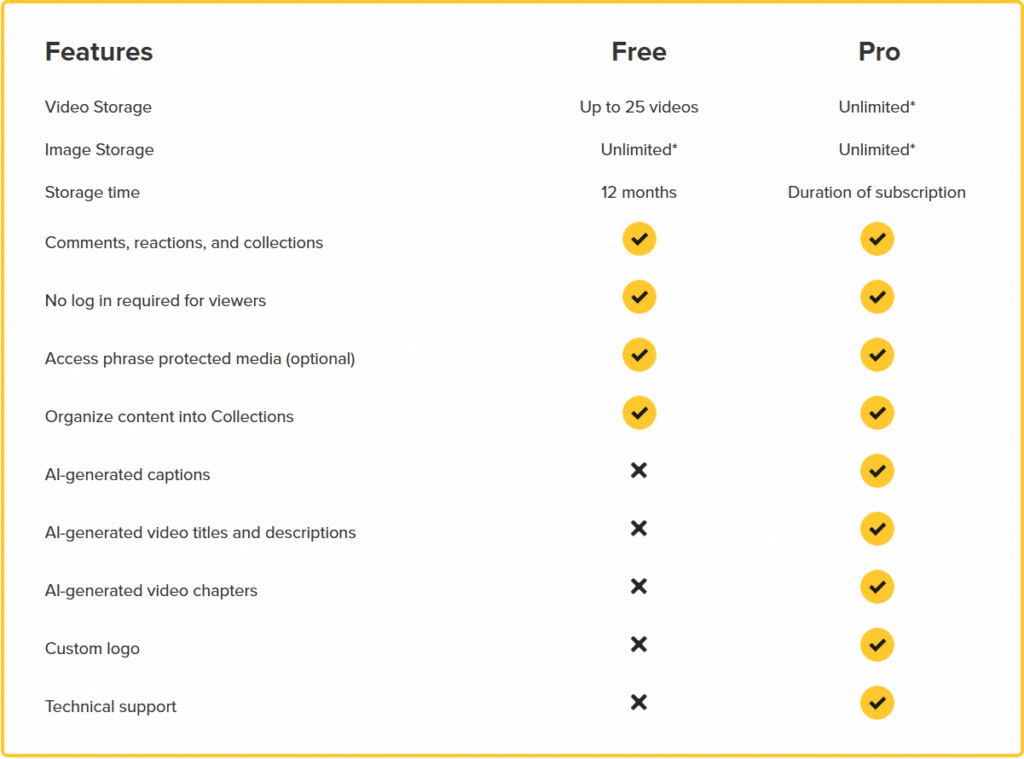The width and height of the screenshot is (1024, 759).
Task: Click the Pro checkmark for AI-generated video chapters
Action: (877, 588)
